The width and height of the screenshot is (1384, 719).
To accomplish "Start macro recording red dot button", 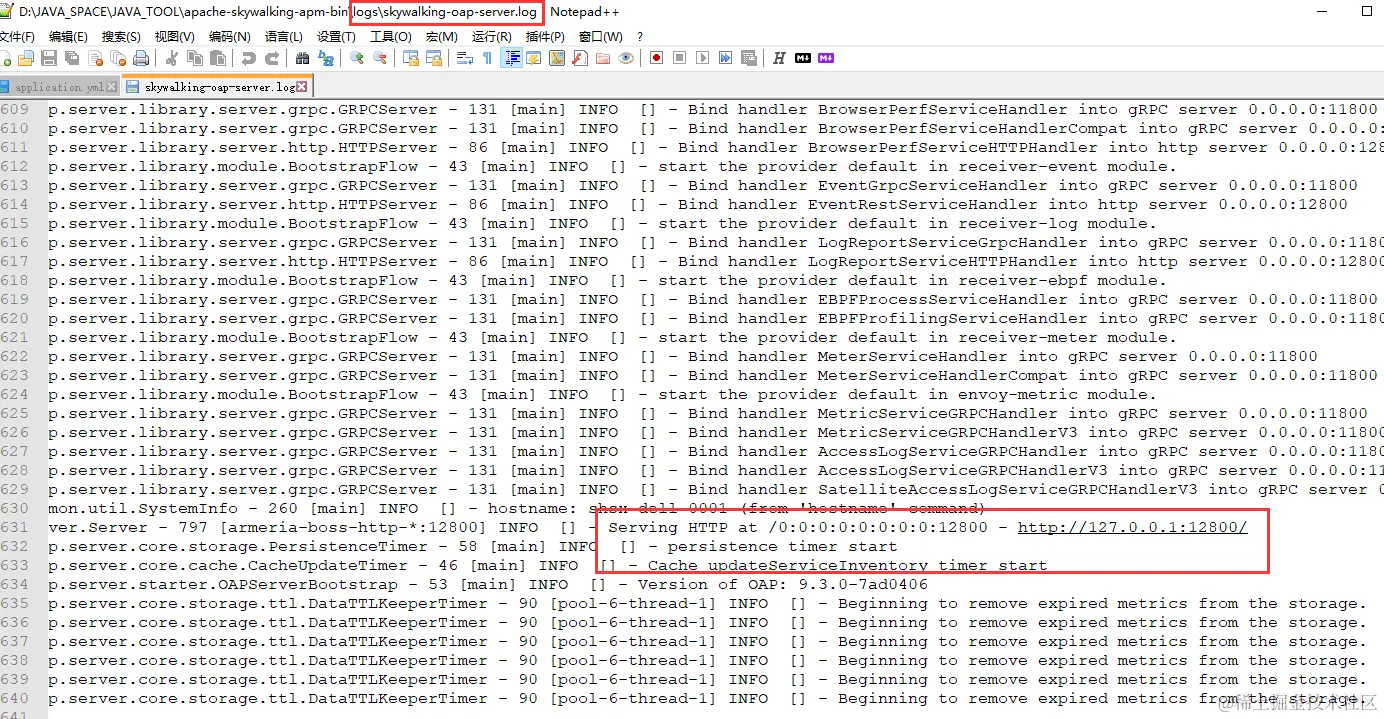I will [x=656, y=58].
